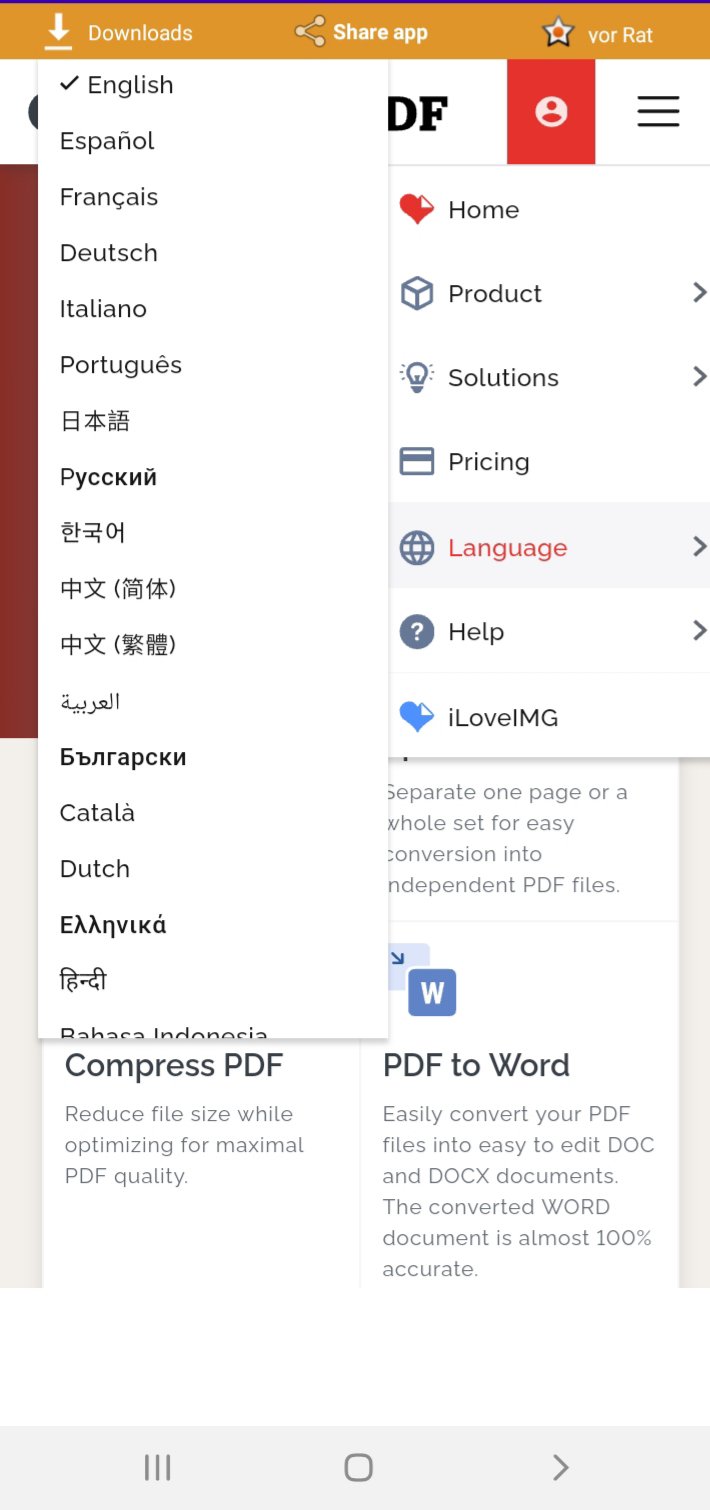Choose Русский from language list
This screenshot has width=710, height=1510.
[x=213, y=477]
